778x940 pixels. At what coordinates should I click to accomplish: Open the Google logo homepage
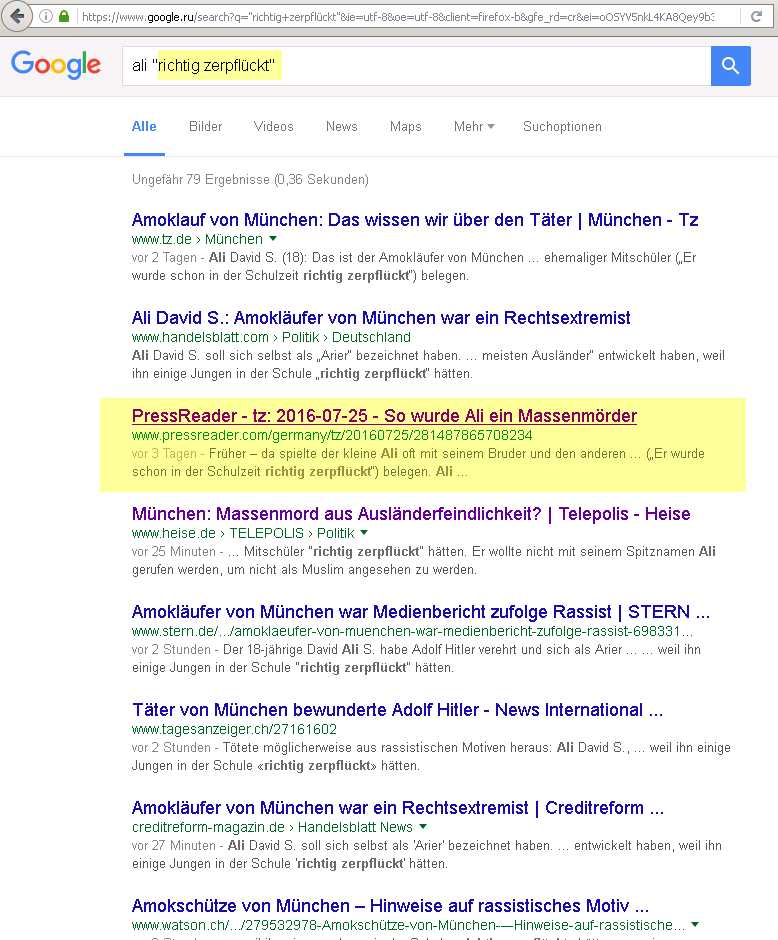[x=56, y=64]
